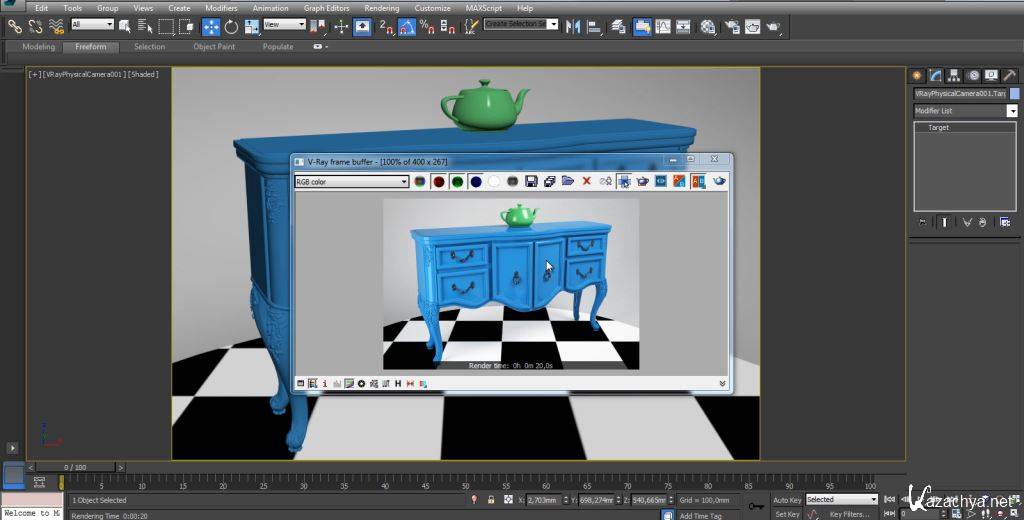Click the Mirror tool in main toolbar
1024x520 pixels.
[574, 27]
